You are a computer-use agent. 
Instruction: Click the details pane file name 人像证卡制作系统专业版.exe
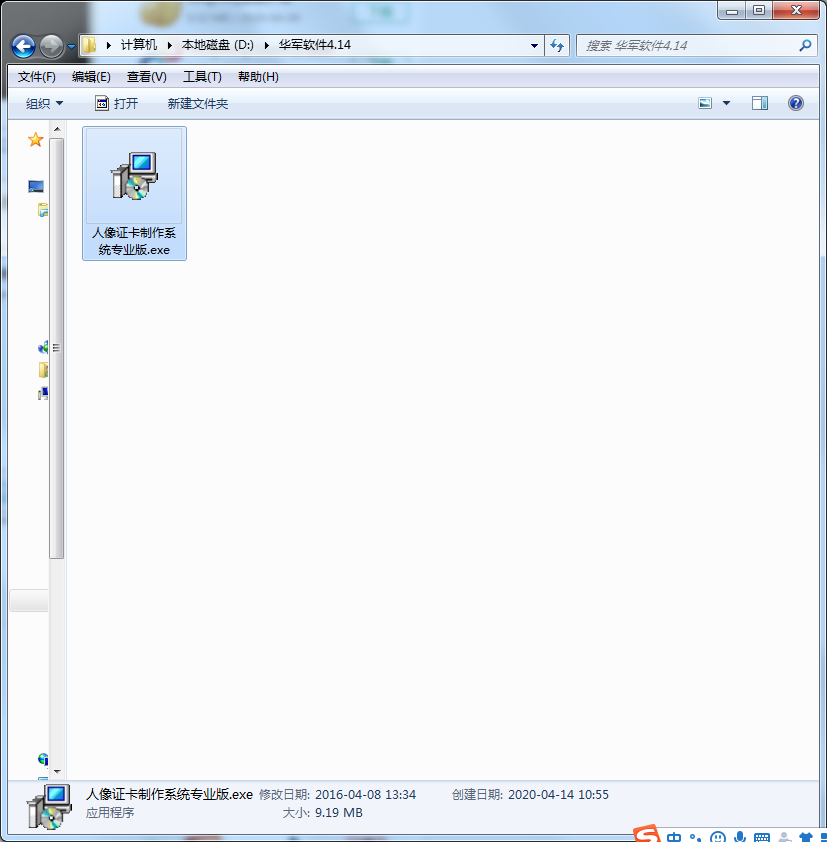[x=169, y=795]
